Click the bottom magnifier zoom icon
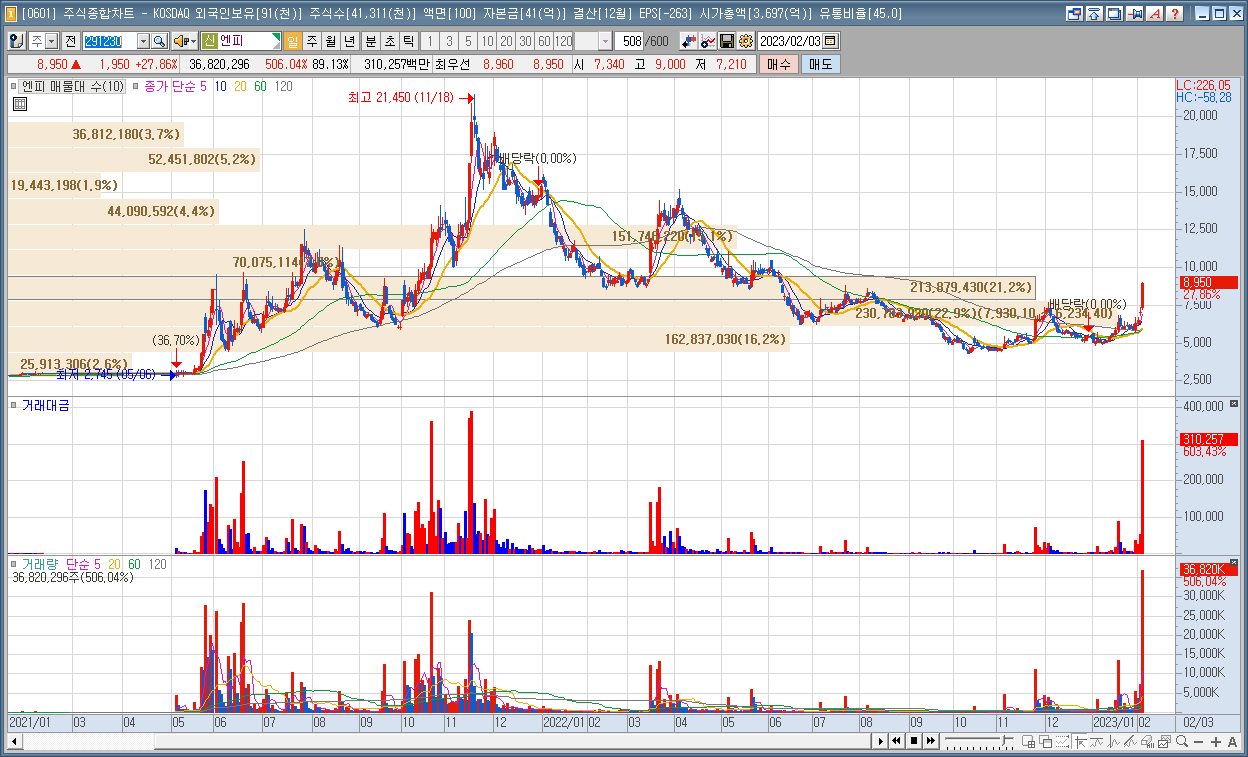 (1182, 741)
